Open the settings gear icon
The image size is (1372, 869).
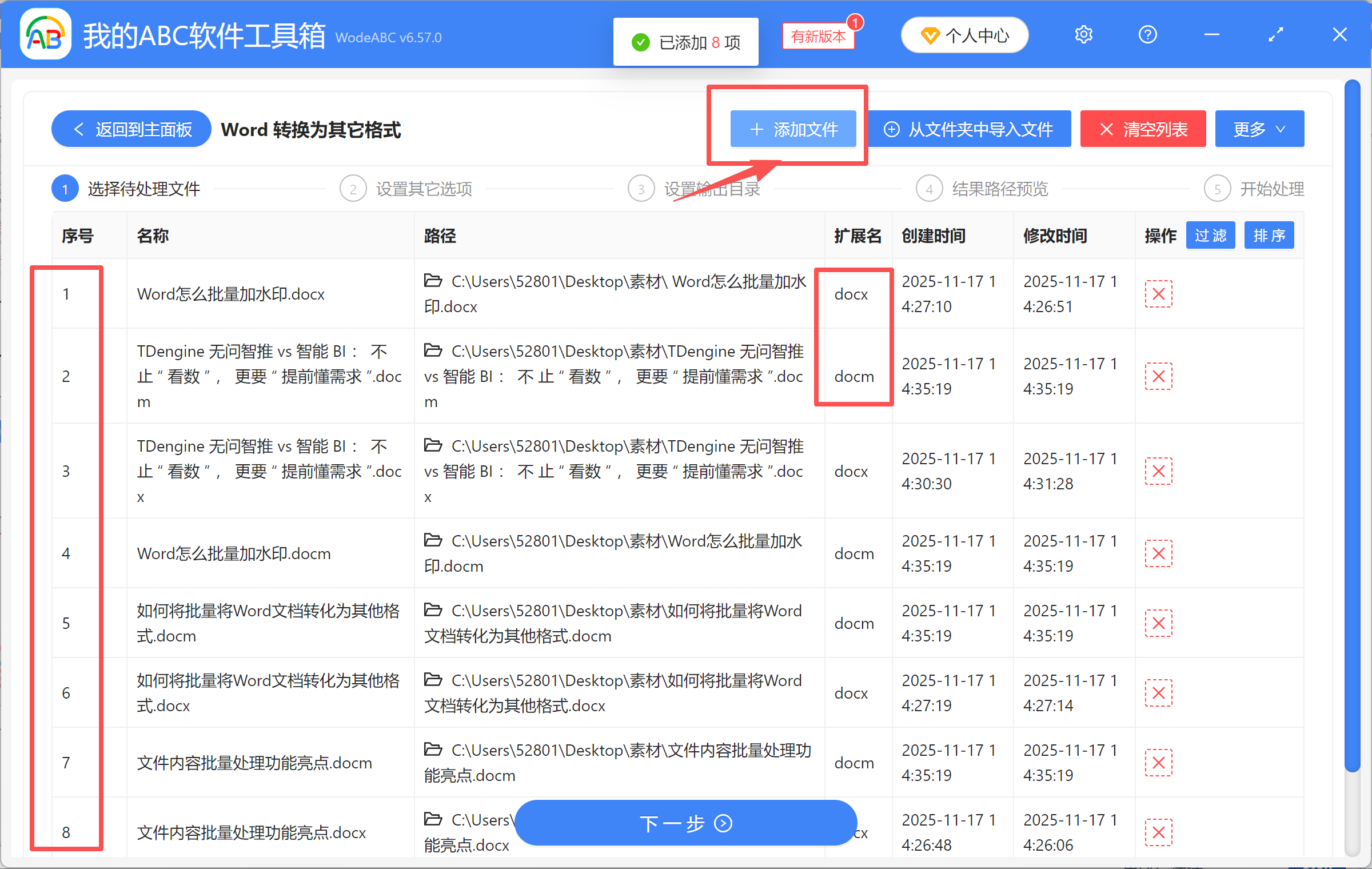[x=1083, y=34]
